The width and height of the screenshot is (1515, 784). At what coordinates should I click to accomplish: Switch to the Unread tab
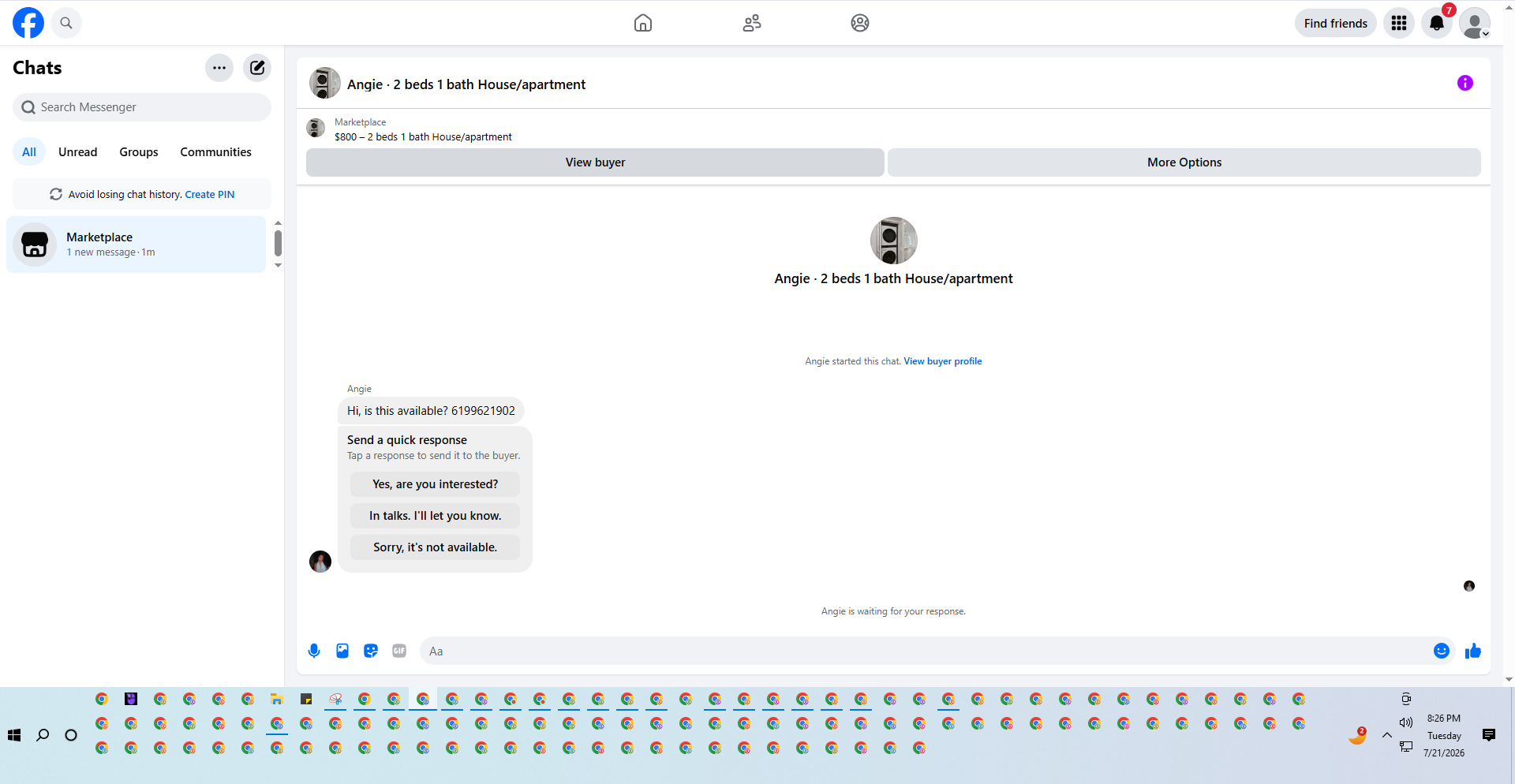78,152
